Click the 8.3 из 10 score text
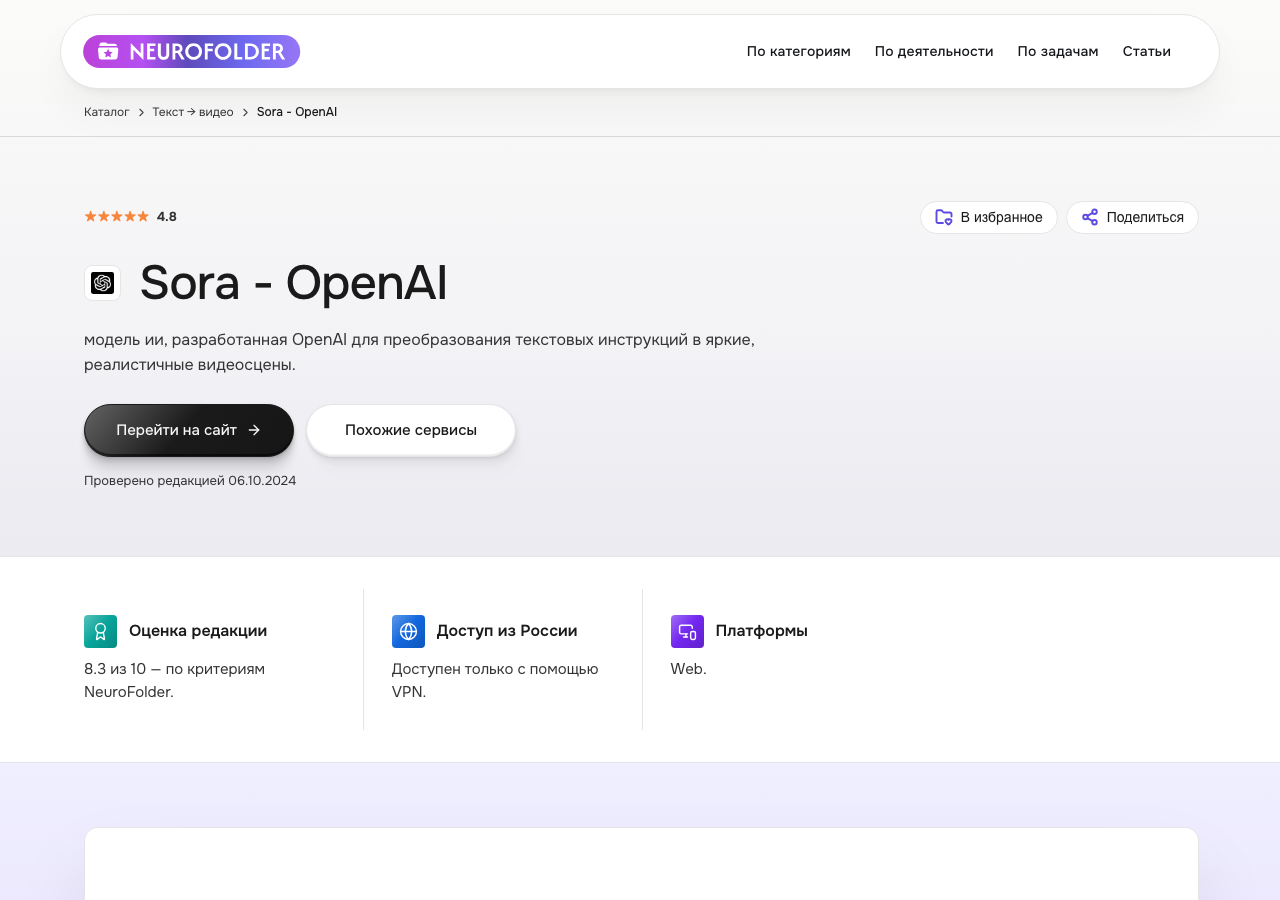The image size is (1280, 900). (175, 680)
